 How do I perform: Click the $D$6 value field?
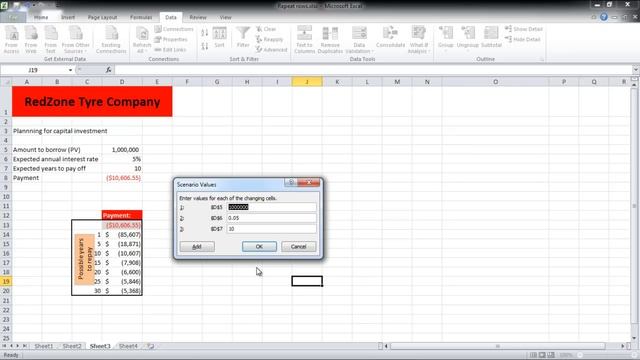coord(271,218)
